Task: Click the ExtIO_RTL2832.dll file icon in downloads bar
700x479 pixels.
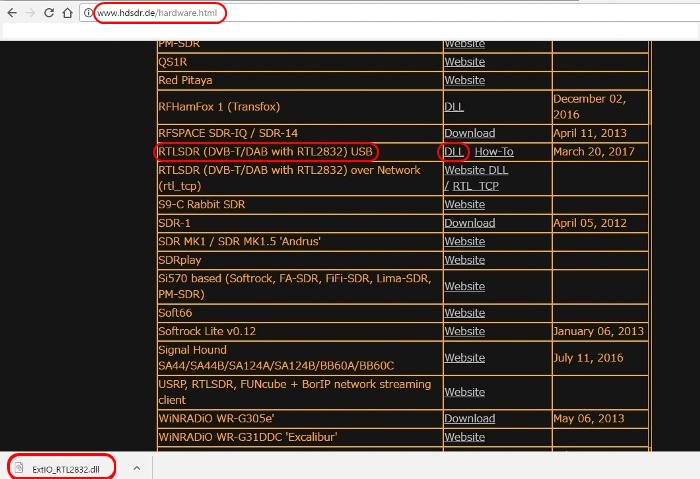Action: [x=19, y=468]
